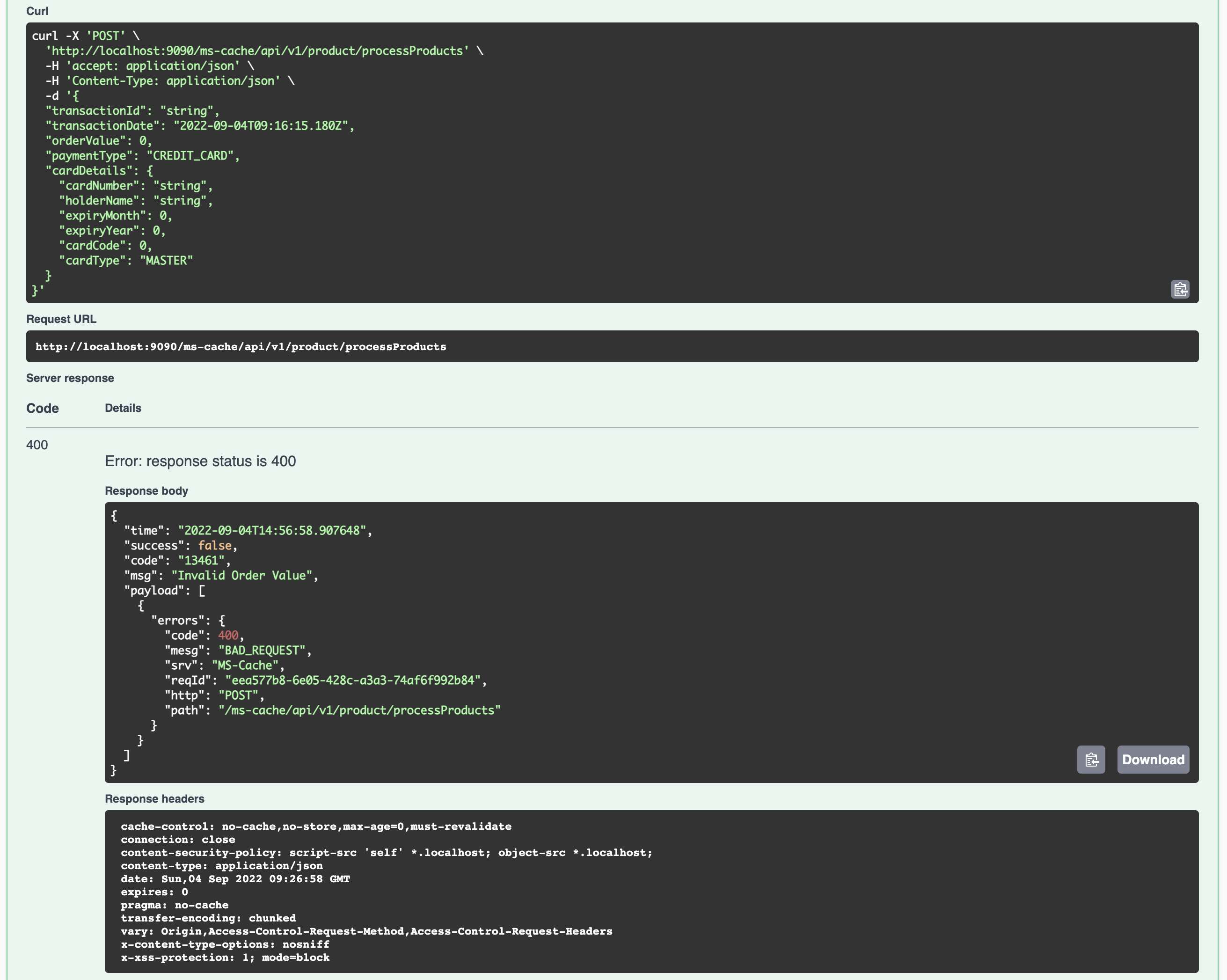Click the Code column header
Screen dimensions: 1227x980
click(42, 408)
